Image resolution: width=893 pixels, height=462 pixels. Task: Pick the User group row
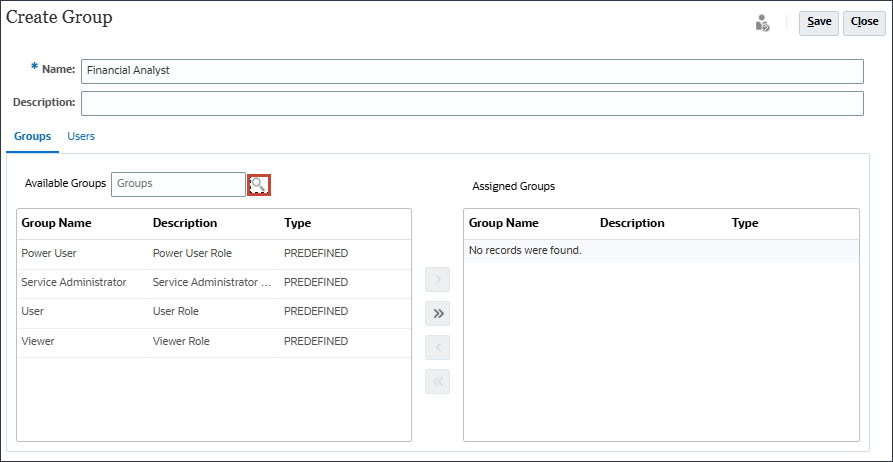(33, 312)
